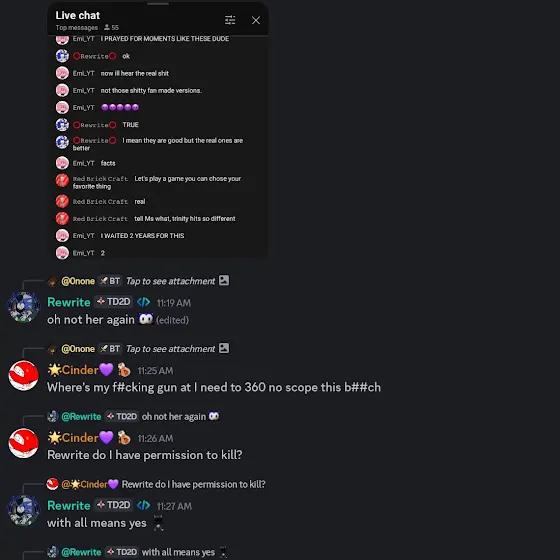Click Cinder's avatar on the 11:25 AM message
The height and width of the screenshot is (560, 560).
(24, 375)
